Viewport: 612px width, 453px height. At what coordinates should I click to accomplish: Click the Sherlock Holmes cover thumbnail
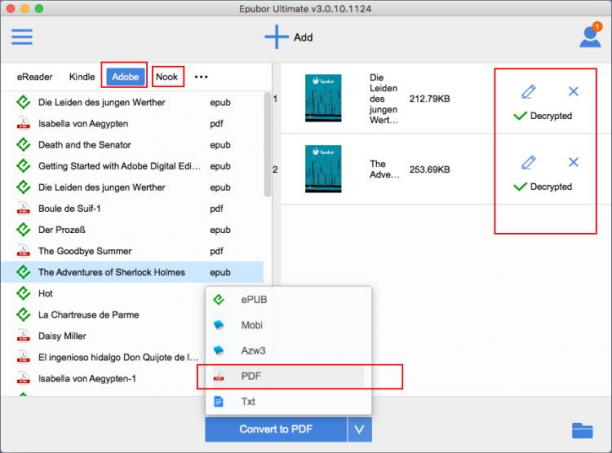pyautogui.click(x=323, y=169)
